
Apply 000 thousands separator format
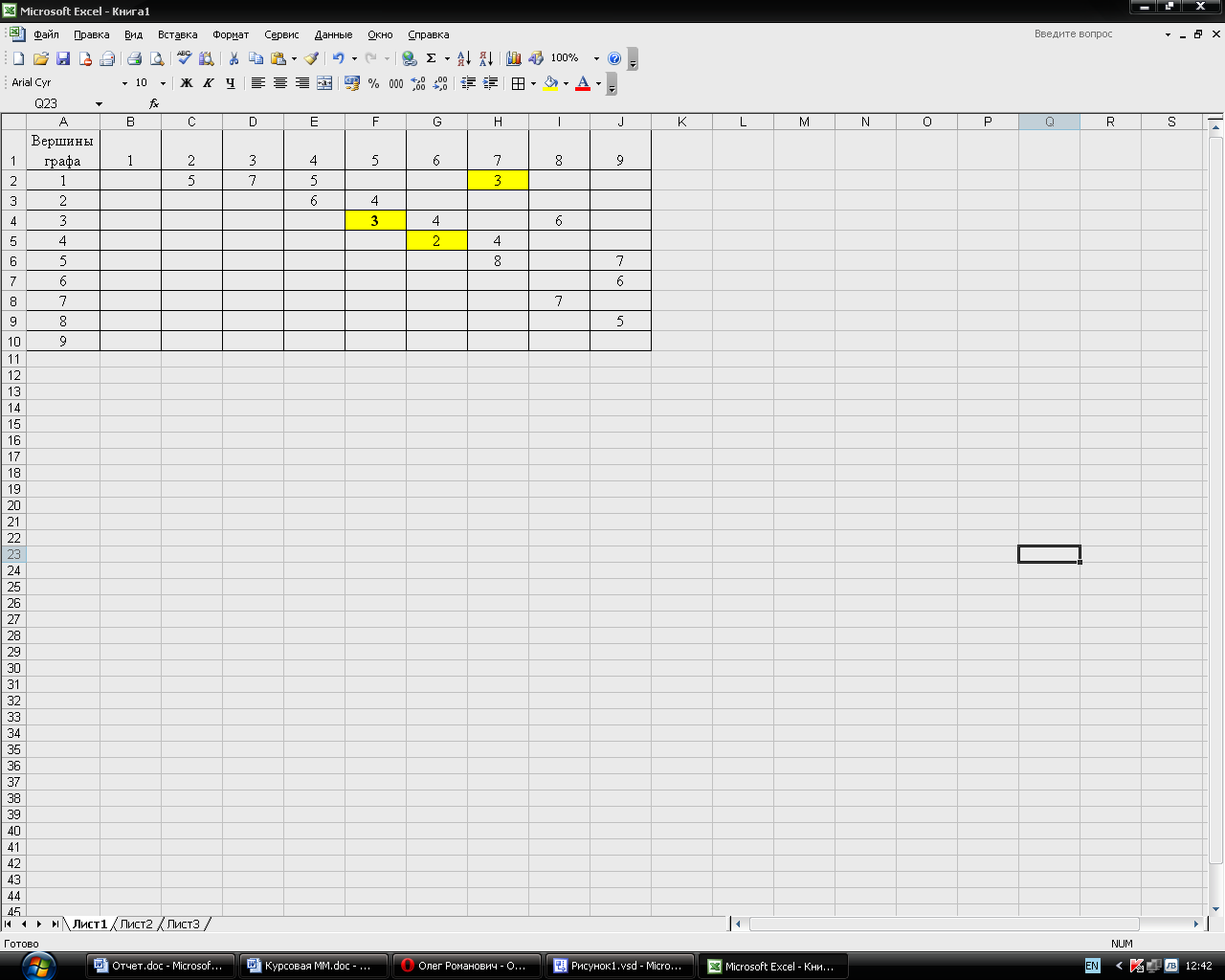395,83
